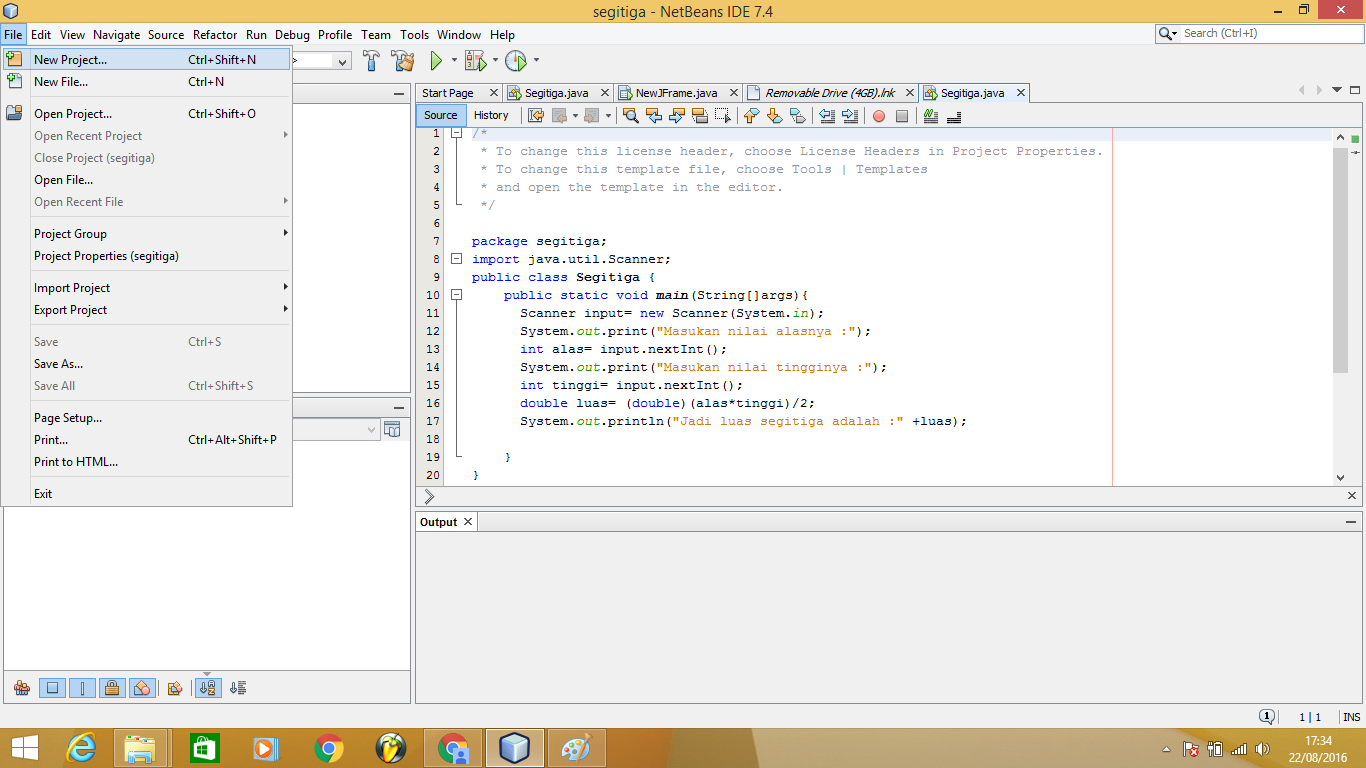This screenshot has height=768, width=1366.
Task: Collapse the main method fold at line 10
Action: click(x=456, y=295)
